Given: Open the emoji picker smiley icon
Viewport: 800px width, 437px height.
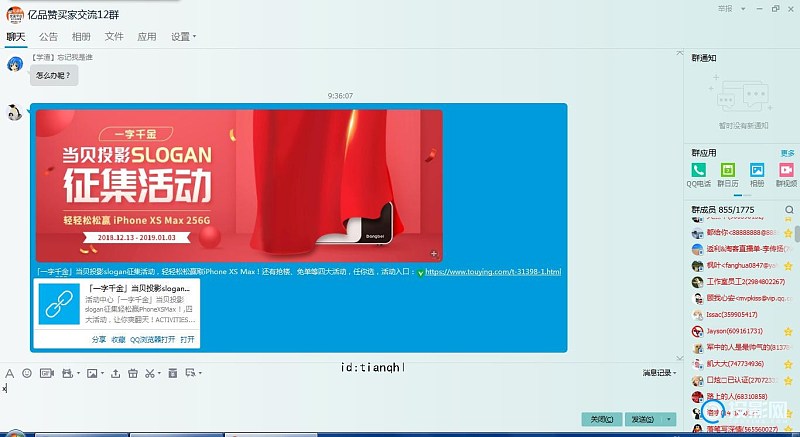Looking at the screenshot, I should (27, 373).
